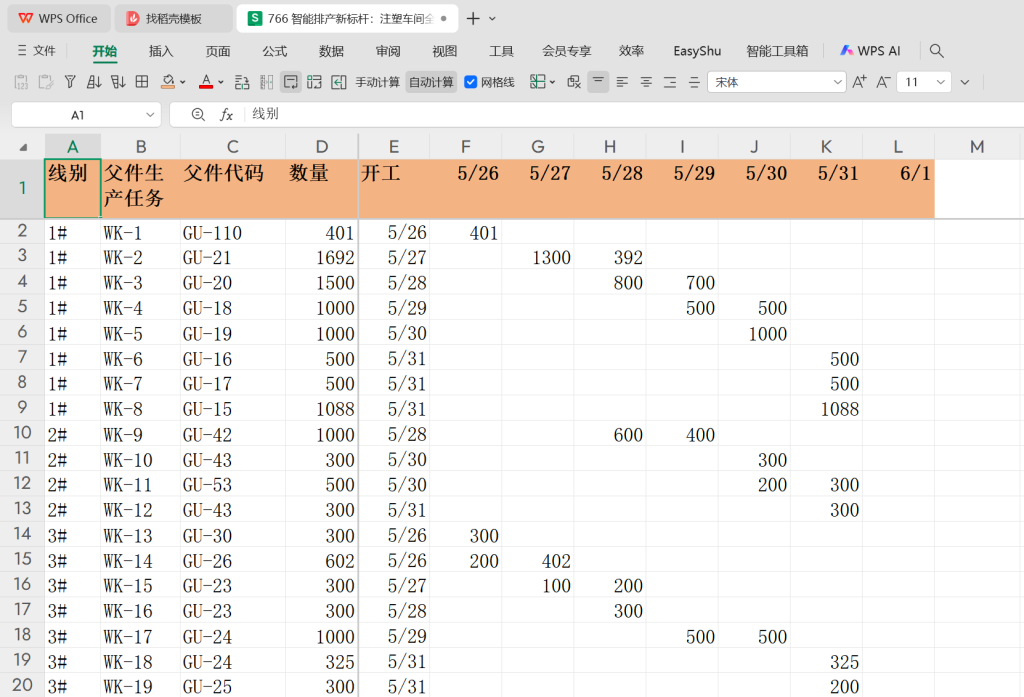The width and height of the screenshot is (1024, 697).
Task: Expand toolbar overflow chevron
Action: pos(965,82)
